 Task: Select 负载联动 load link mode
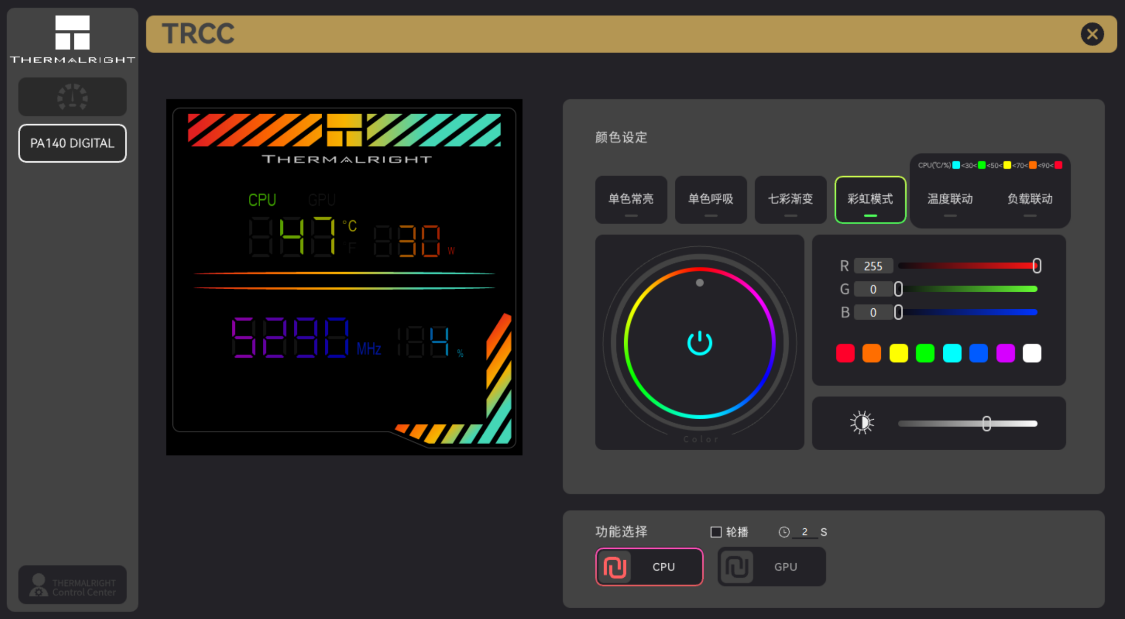[1030, 200]
